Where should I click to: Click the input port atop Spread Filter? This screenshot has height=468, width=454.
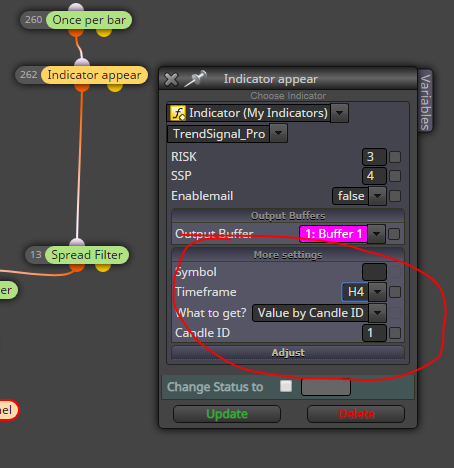[77, 242]
